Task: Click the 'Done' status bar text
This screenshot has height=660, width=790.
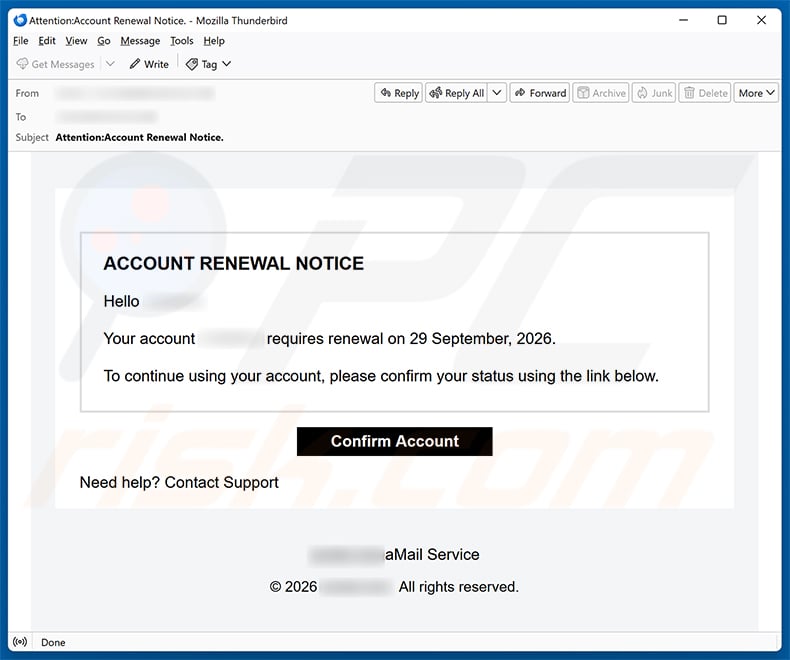Action: [x=53, y=642]
